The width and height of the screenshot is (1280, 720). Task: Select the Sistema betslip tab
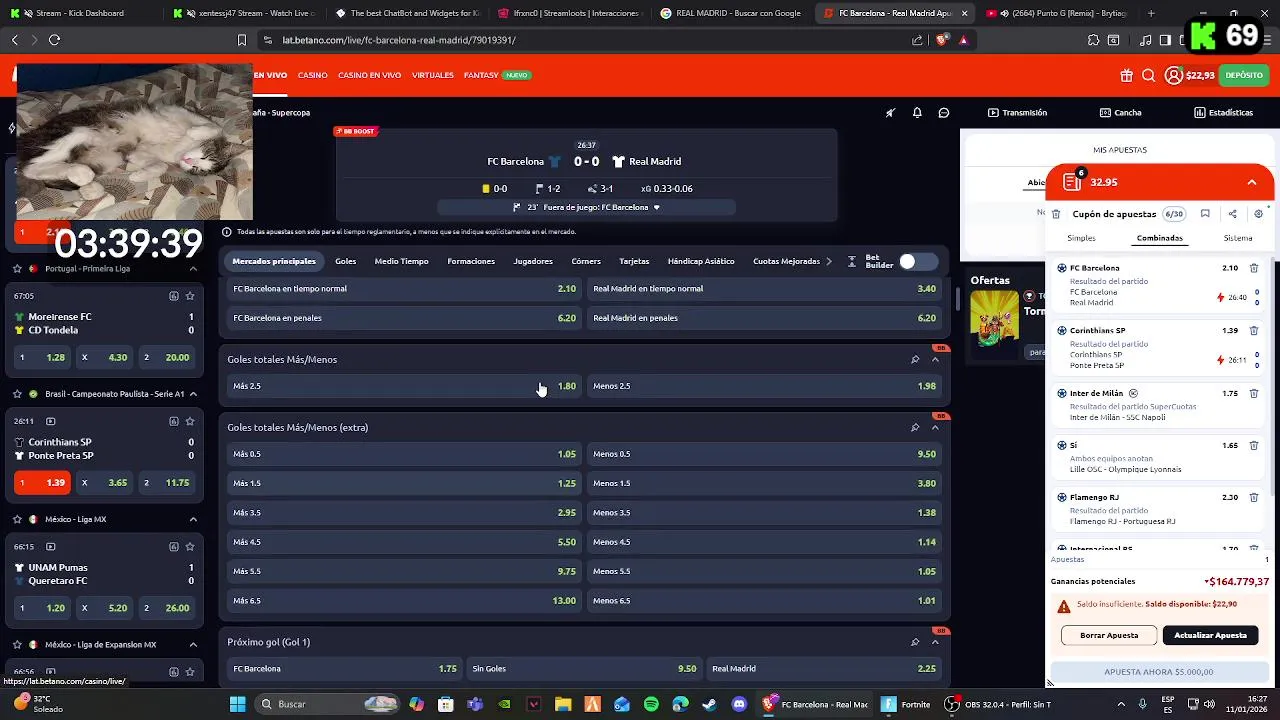point(1238,238)
